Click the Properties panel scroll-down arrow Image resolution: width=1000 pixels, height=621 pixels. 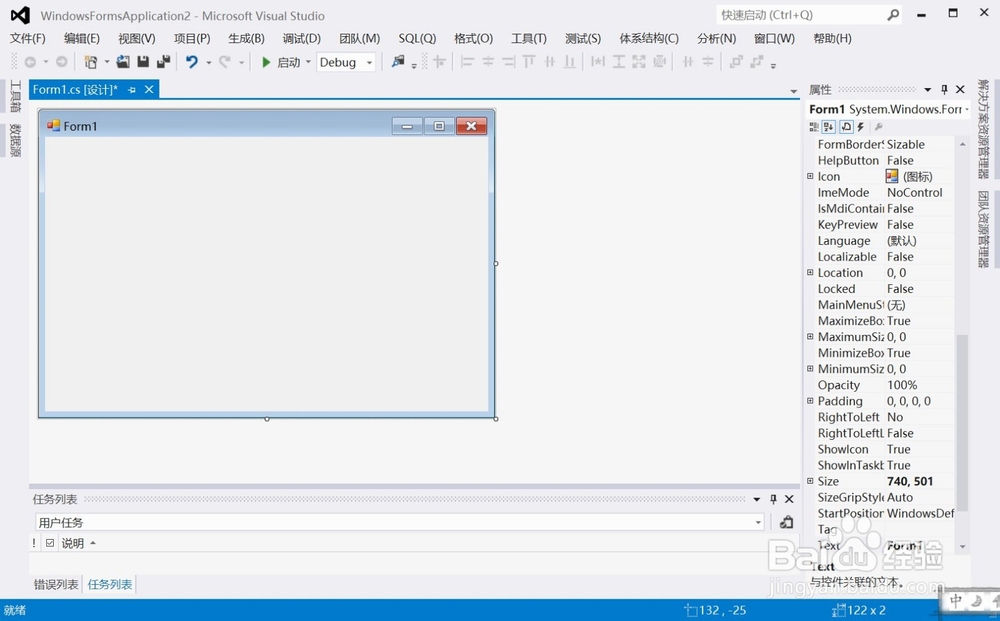click(962, 546)
